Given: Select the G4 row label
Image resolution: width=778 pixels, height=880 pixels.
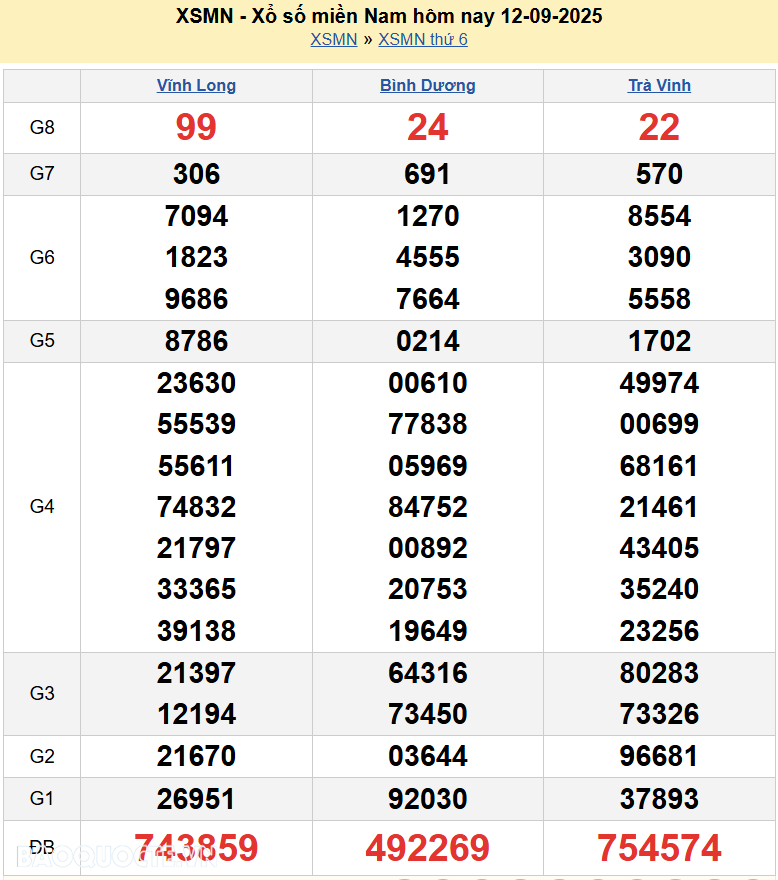Looking at the screenshot, I should tap(42, 507).
